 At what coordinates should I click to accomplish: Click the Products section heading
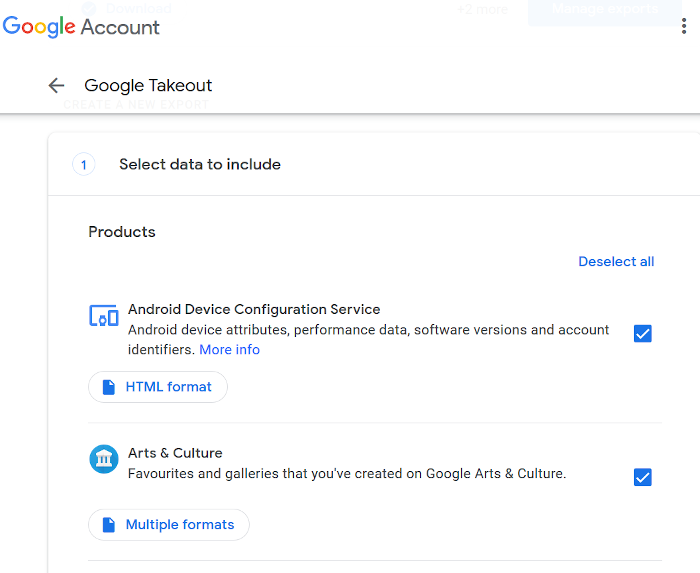pyautogui.click(x=122, y=232)
